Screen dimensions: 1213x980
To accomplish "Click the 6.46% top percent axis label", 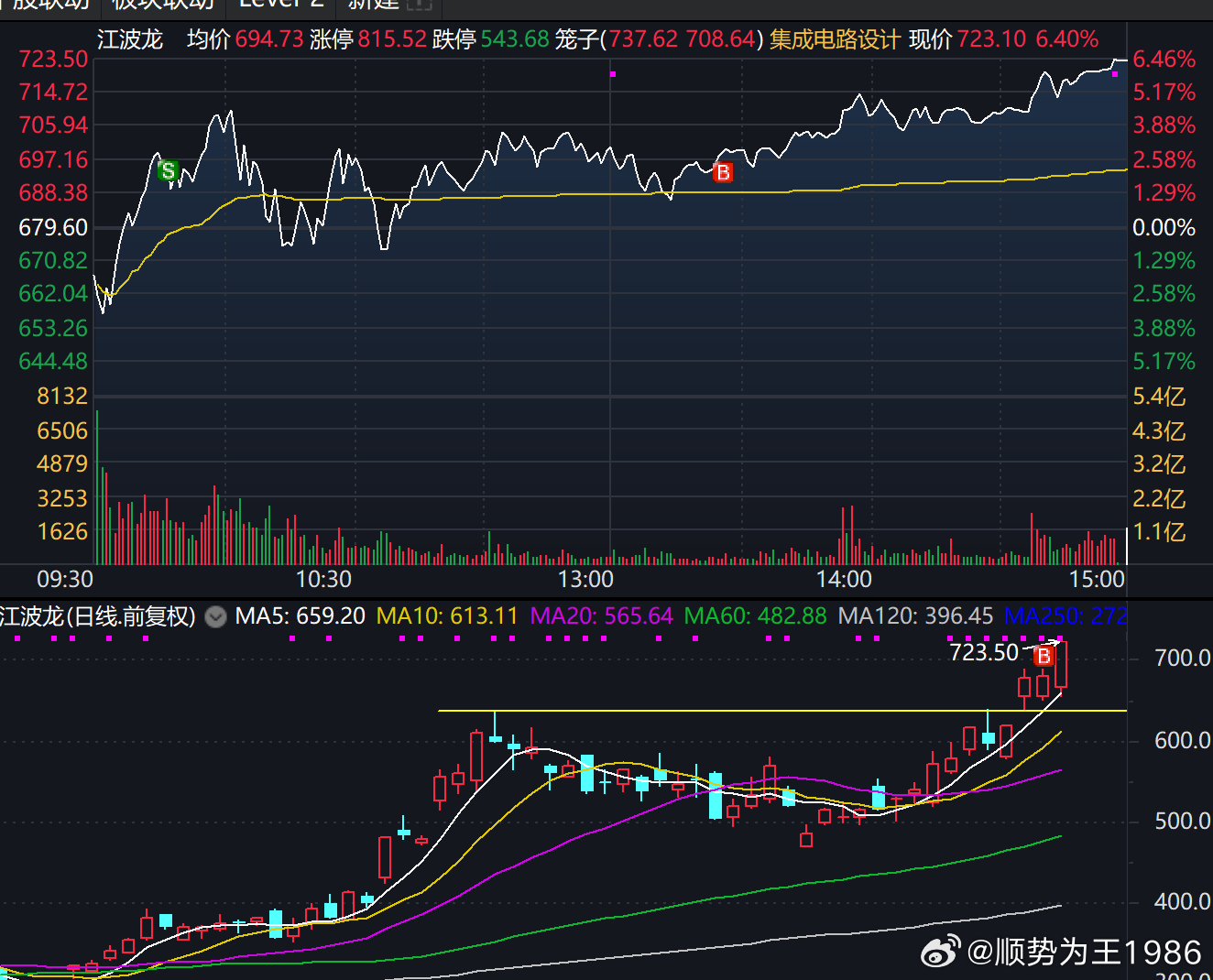I will click(1164, 60).
